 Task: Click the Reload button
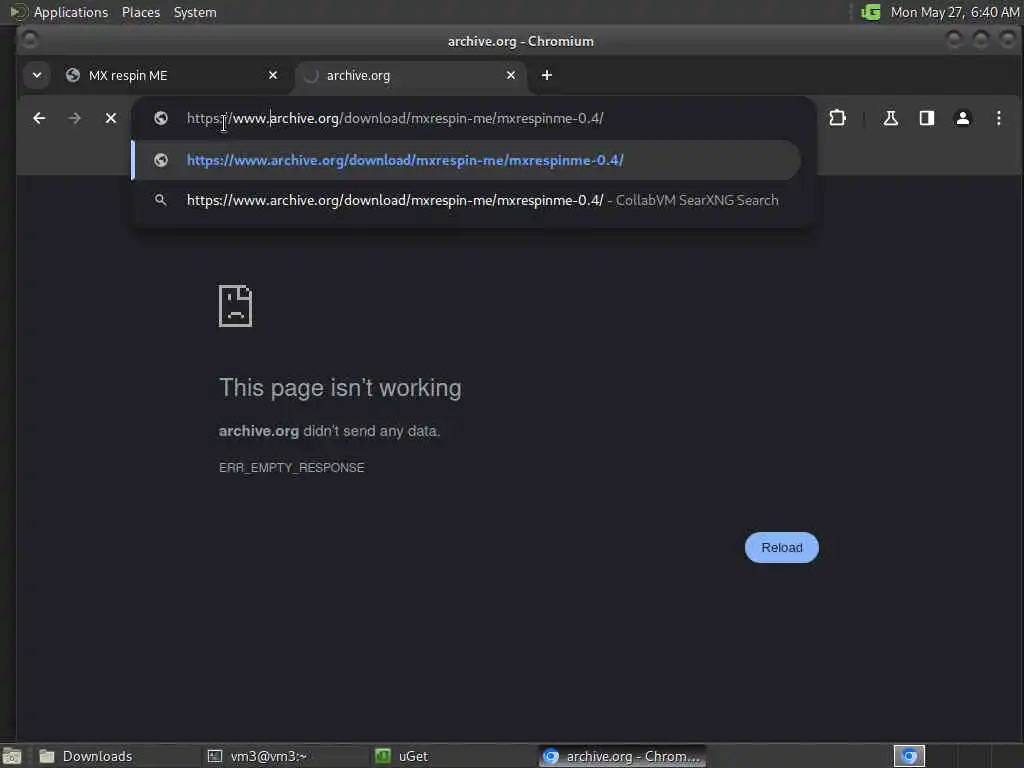[782, 547]
